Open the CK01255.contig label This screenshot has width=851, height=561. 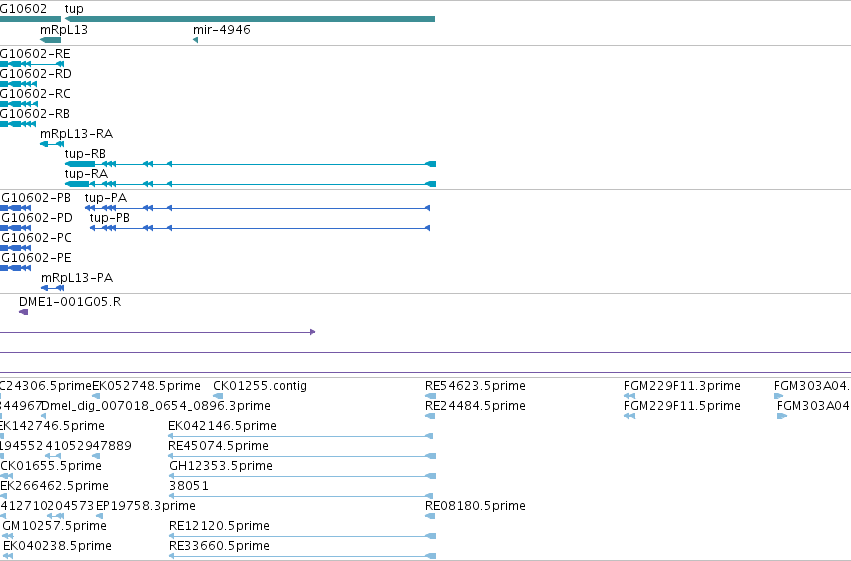260,386
